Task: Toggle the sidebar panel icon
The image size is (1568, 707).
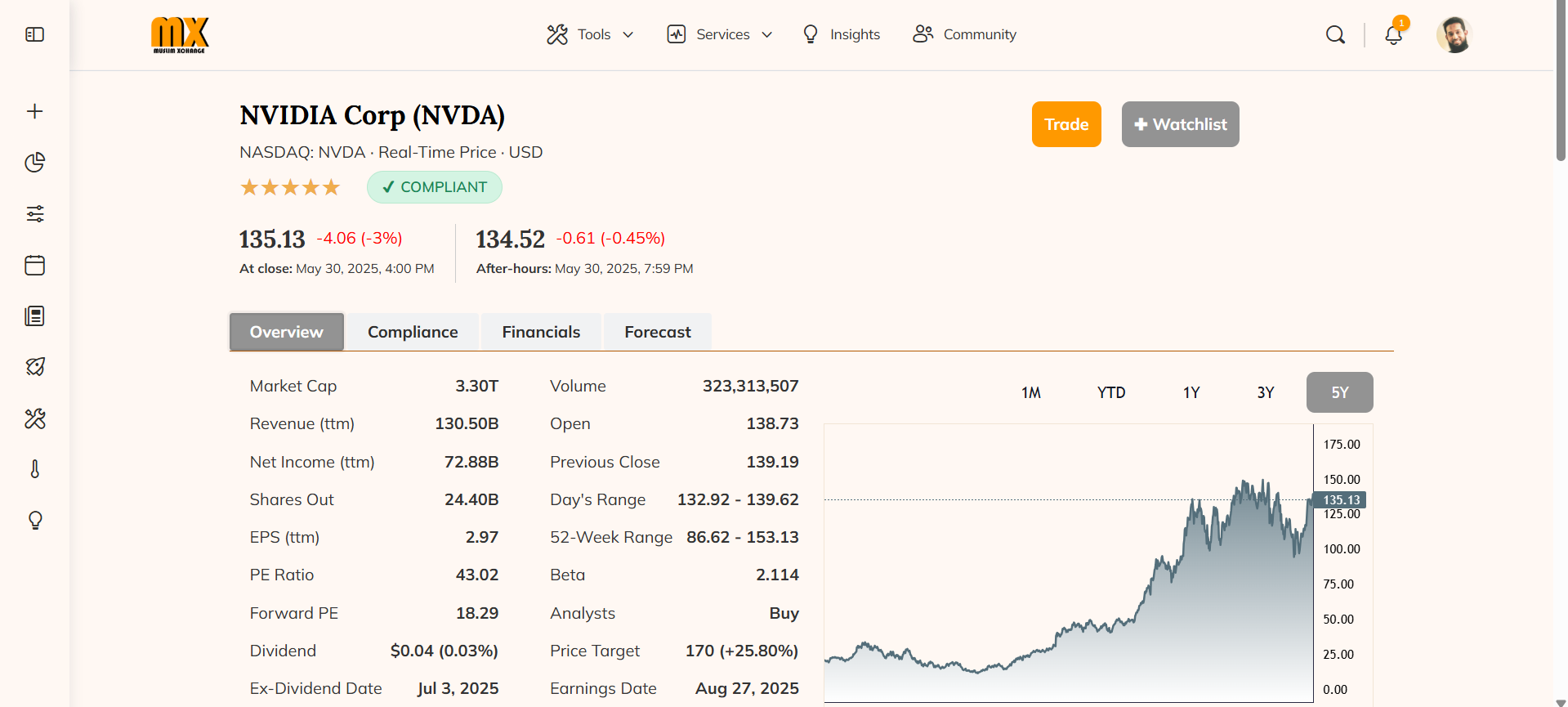Action: tap(34, 34)
